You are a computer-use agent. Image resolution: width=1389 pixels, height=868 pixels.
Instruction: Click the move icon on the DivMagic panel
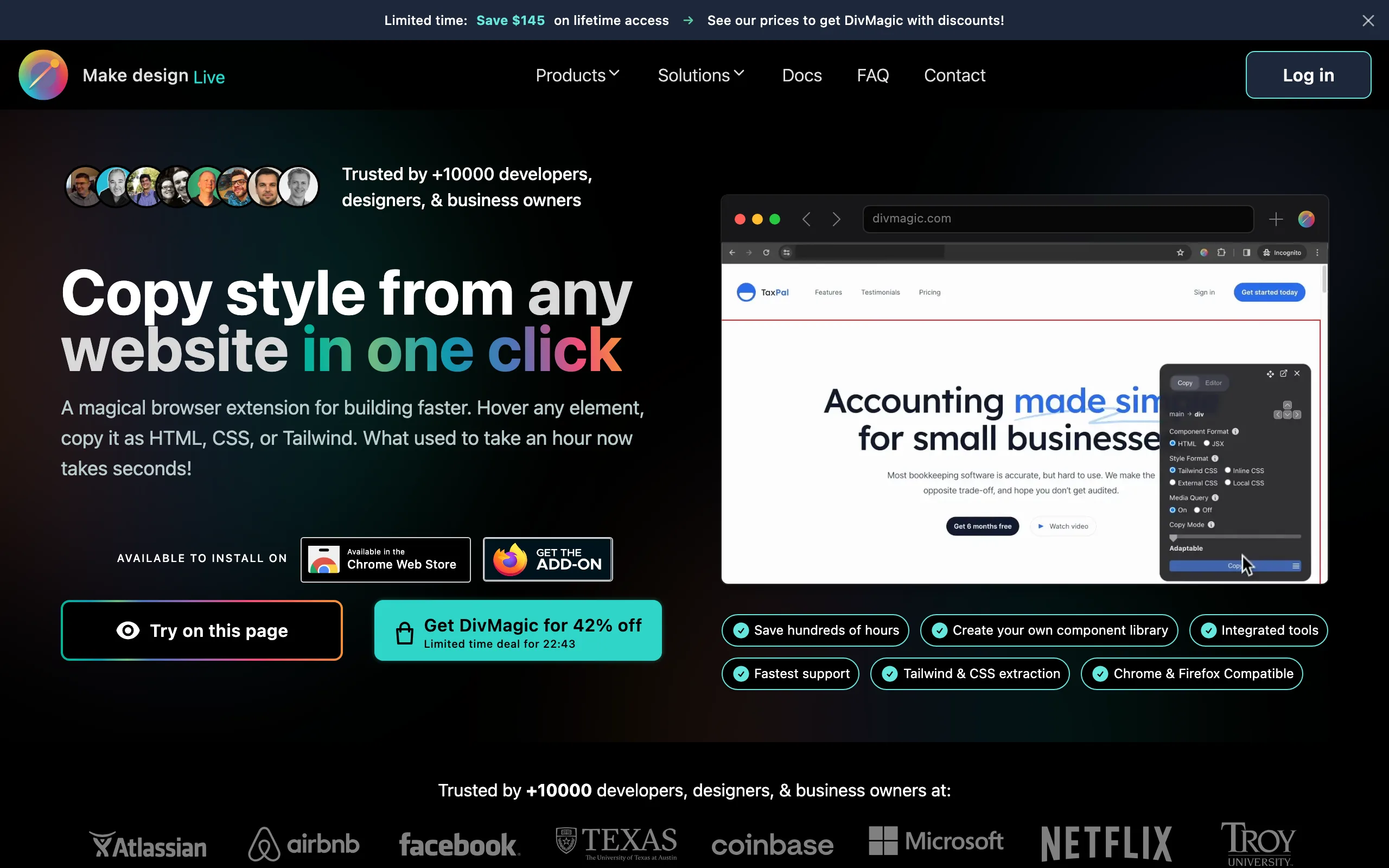point(1270,374)
